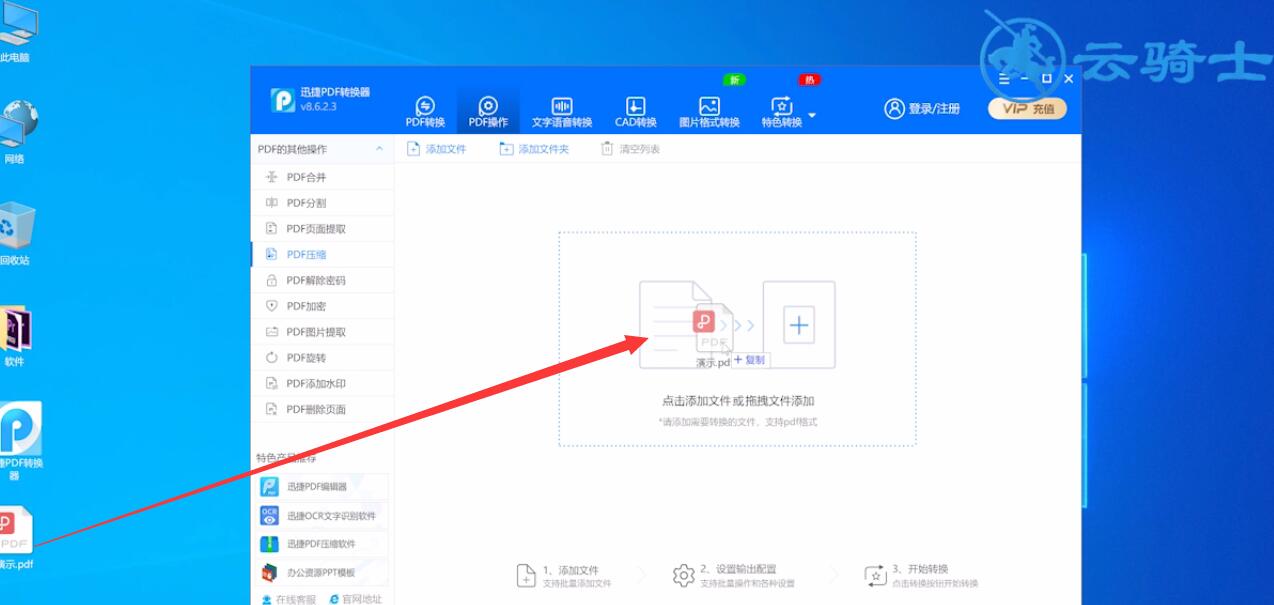Open the hamburger menu in title bar
This screenshot has width=1274, height=605.
tap(1004, 78)
